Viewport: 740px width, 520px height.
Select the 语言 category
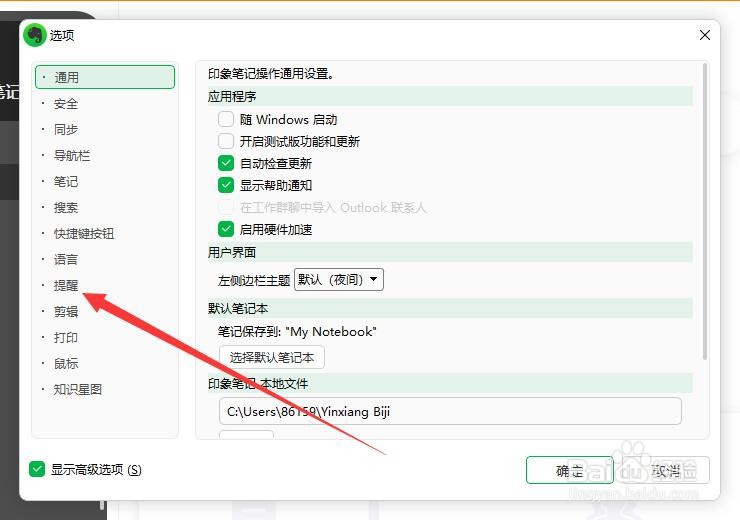click(66, 260)
